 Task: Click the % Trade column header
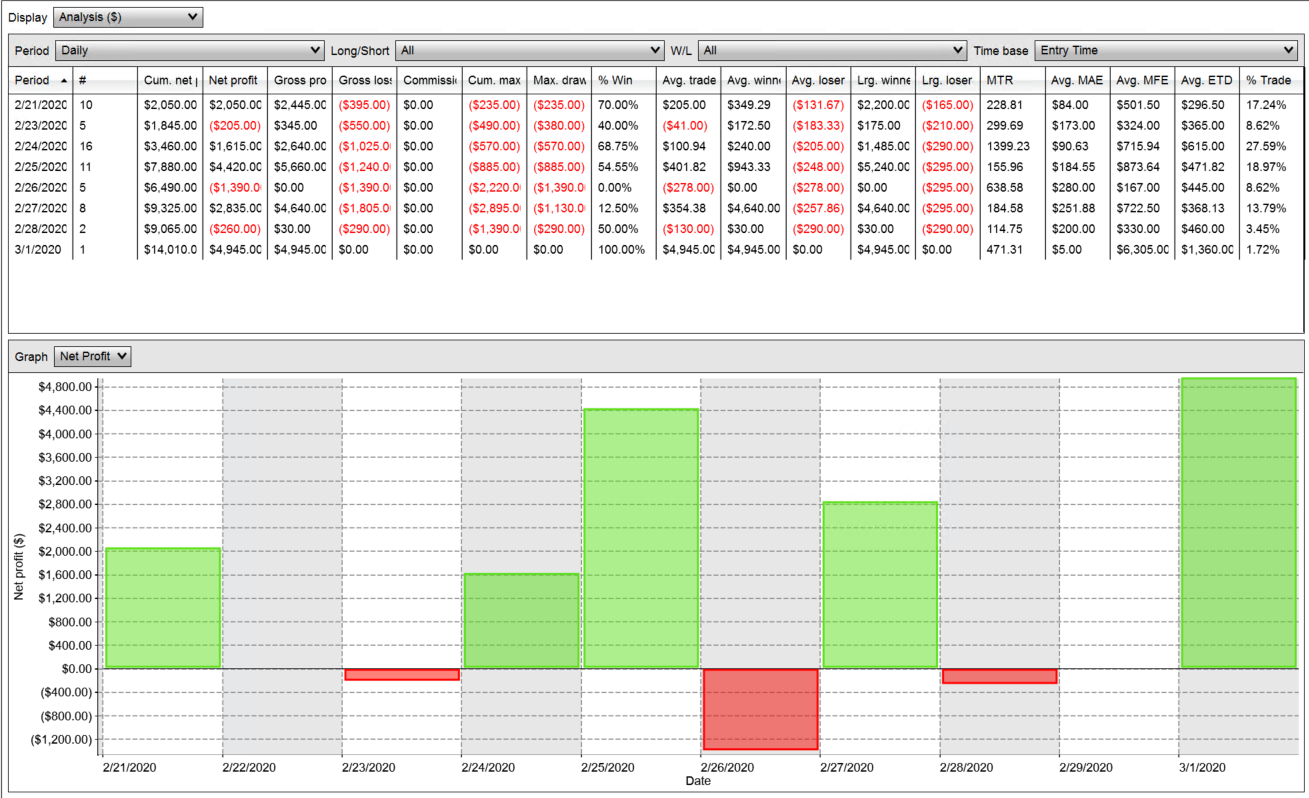pyautogui.click(x=1272, y=80)
